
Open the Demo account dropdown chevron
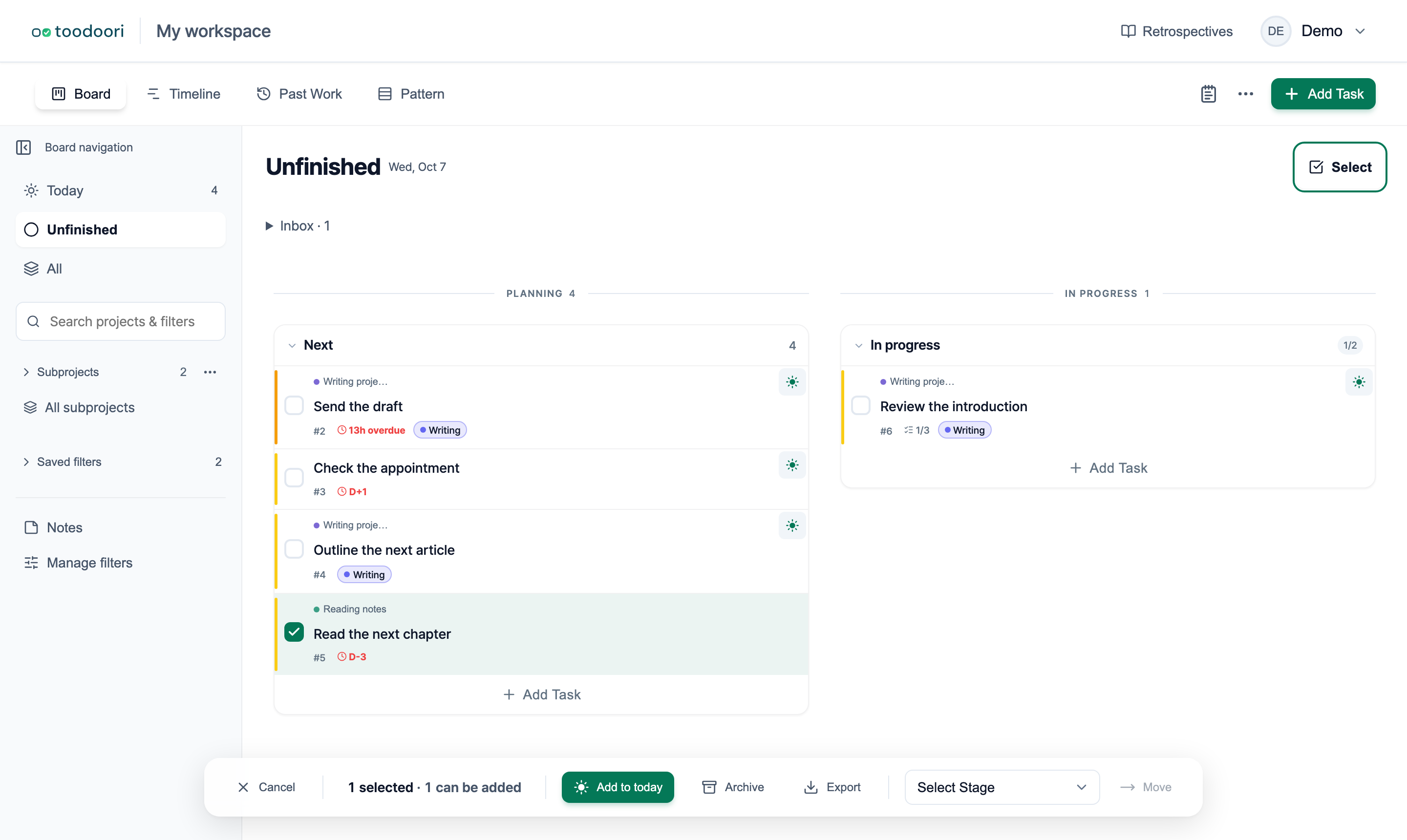coord(1360,31)
